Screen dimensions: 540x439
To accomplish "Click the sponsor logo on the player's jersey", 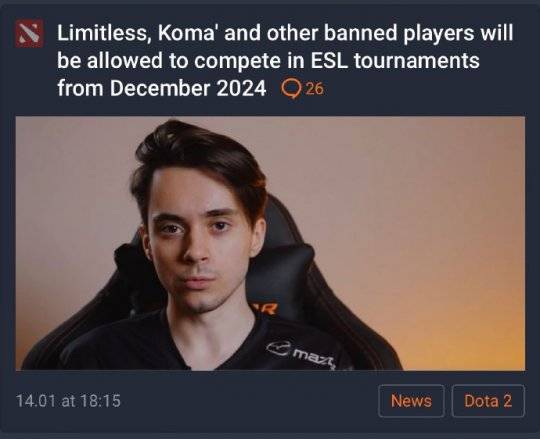I will point(300,354).
